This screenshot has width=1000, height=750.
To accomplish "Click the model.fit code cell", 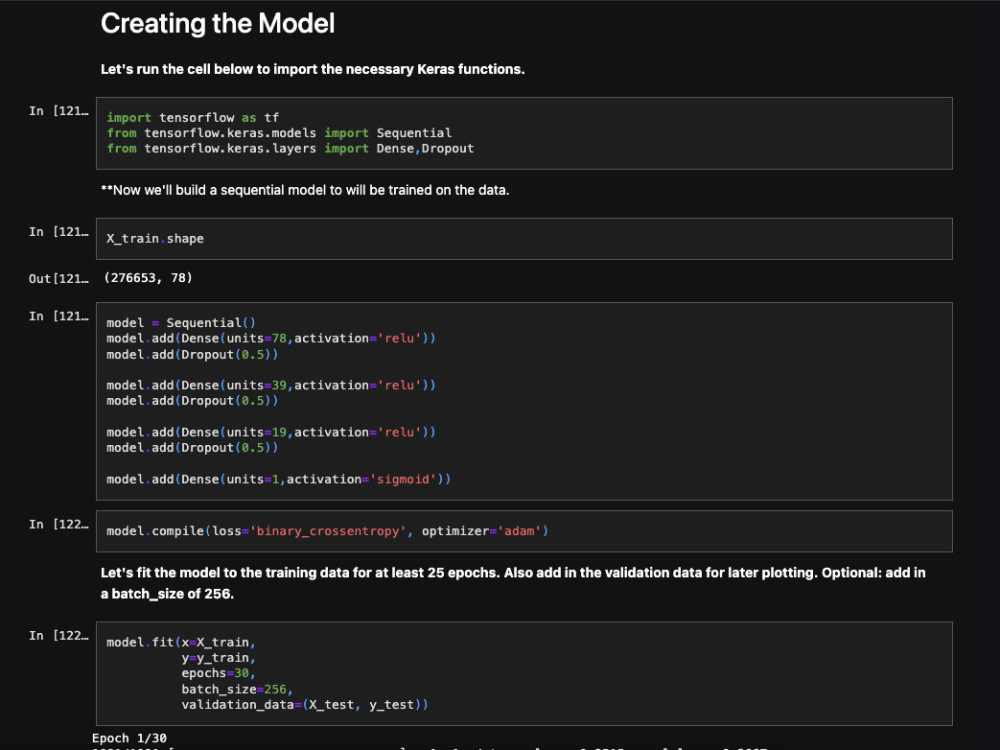I will pos(524,673).
